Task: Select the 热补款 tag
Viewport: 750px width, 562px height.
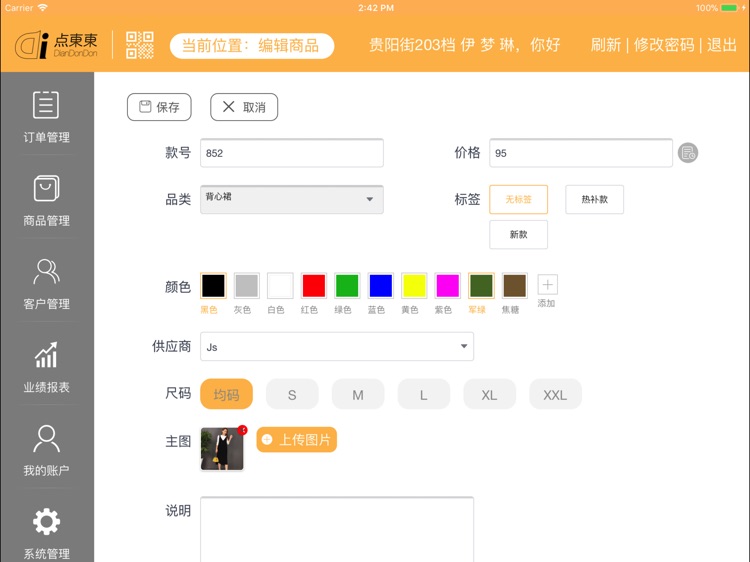Action: pyautogui.click(x=595, y=199)
